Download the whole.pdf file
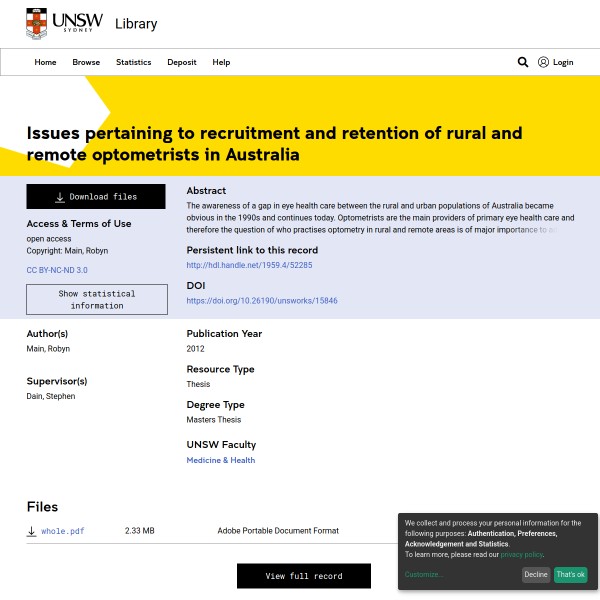The image size is (600, 600). tap(63, 531)
